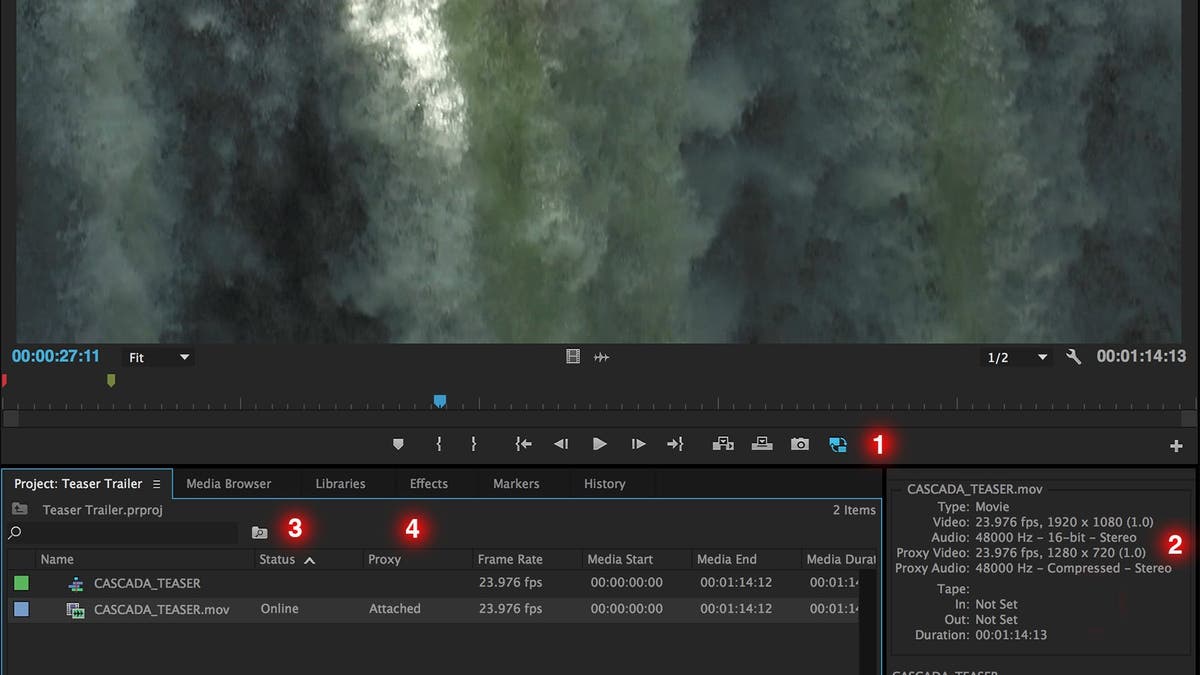1200x675 pixels.
Task: Open Source Monitor settings via wrench icon
Action: tap(1073, 356)
